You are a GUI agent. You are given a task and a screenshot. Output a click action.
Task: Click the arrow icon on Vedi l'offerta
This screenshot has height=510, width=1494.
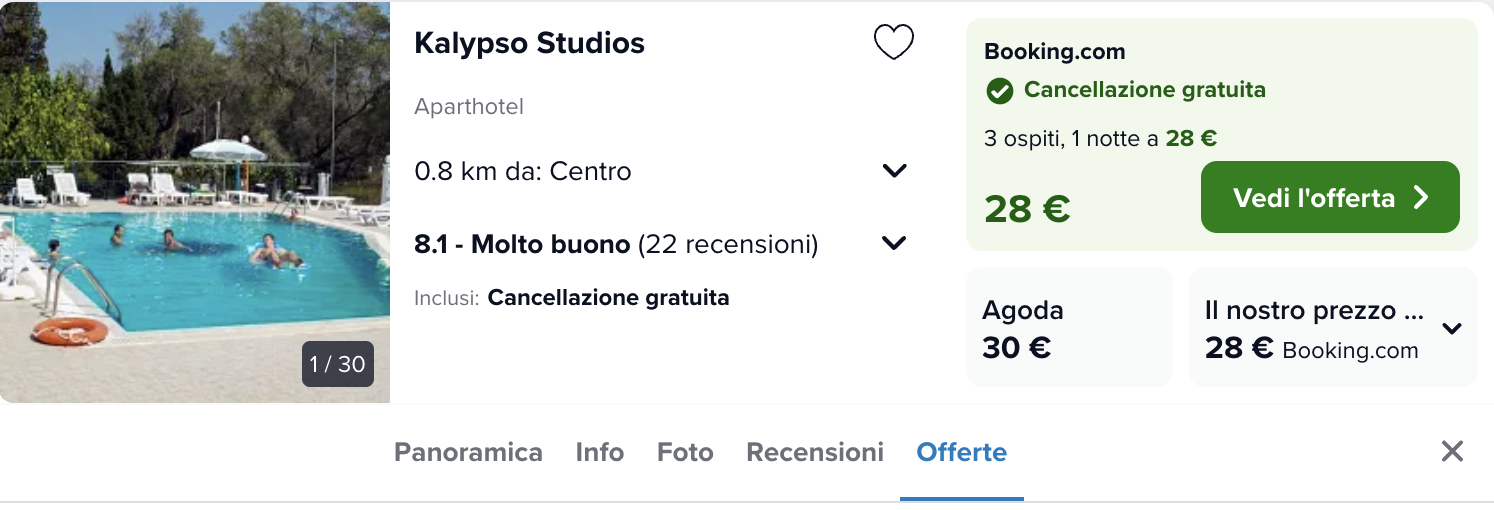pos(1420,198)
